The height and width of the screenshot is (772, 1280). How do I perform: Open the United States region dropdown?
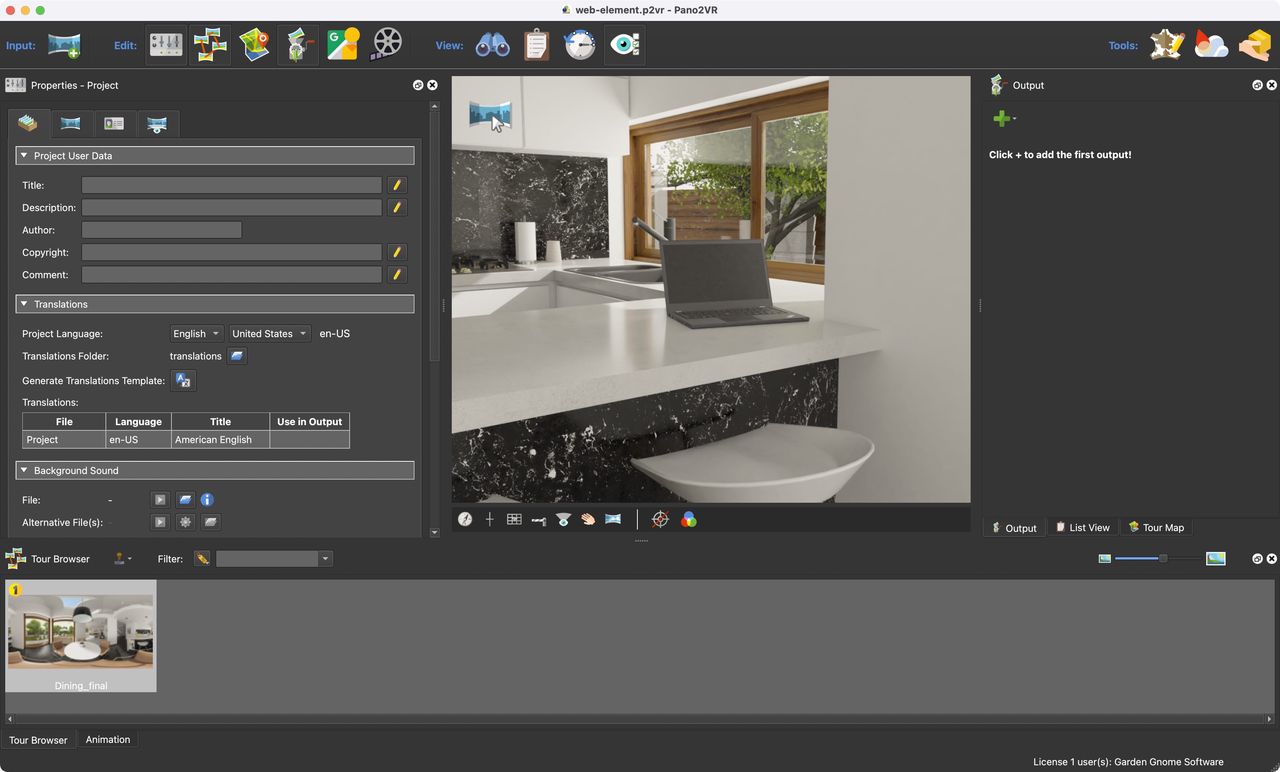[x=269, y=334]
